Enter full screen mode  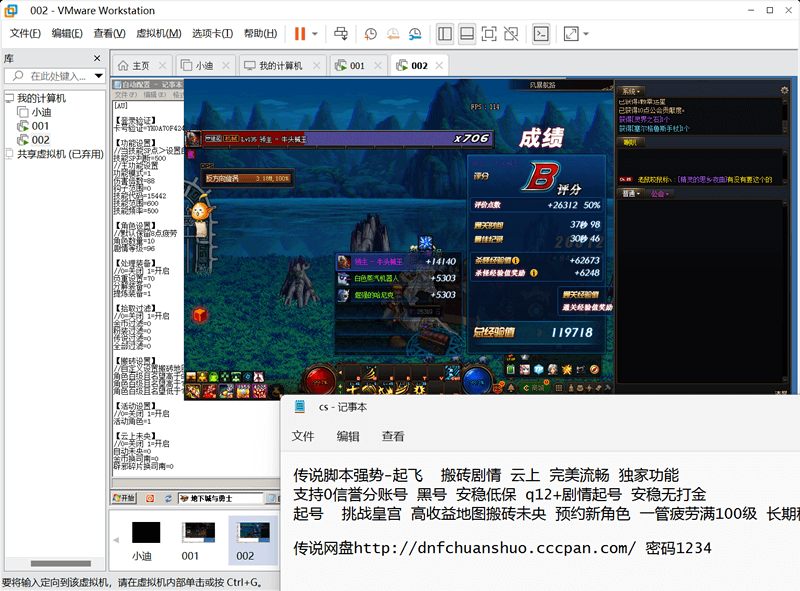coord(489,34)
